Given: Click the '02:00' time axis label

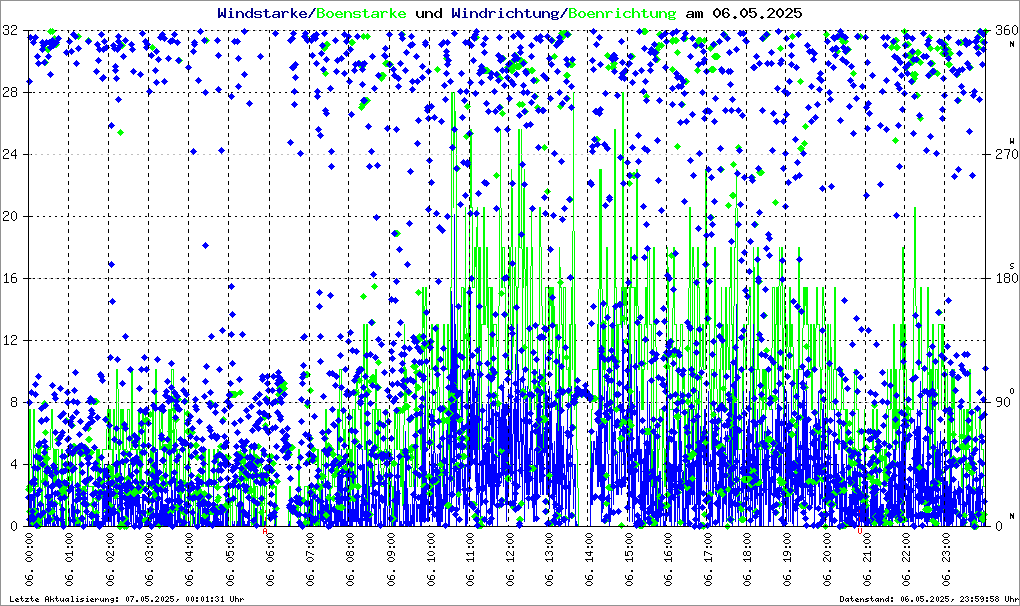Looking at the screenshot, I should tap(109, 548).
